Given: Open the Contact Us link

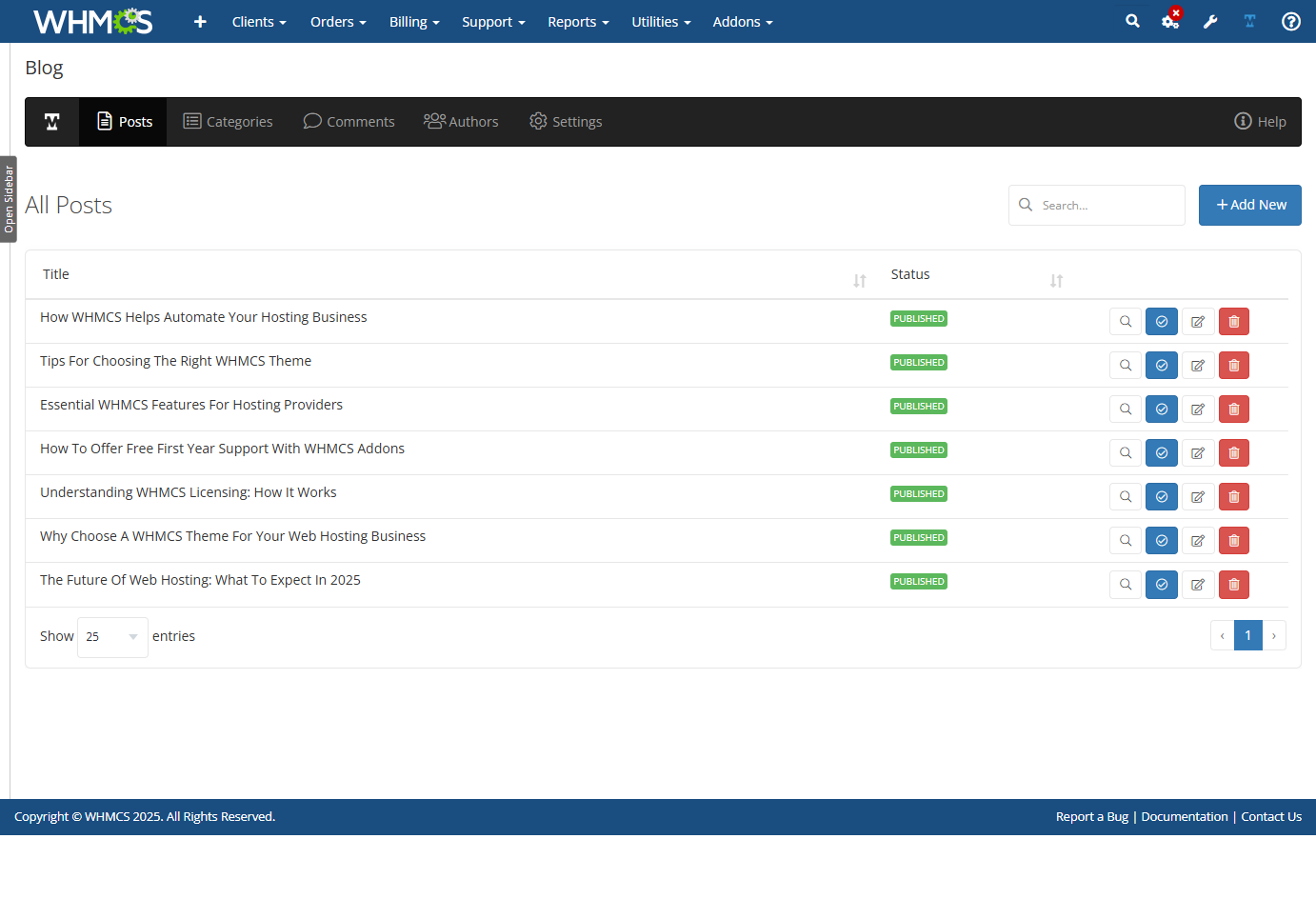Looking at the screenshot, I should [x=1271, y=817].
